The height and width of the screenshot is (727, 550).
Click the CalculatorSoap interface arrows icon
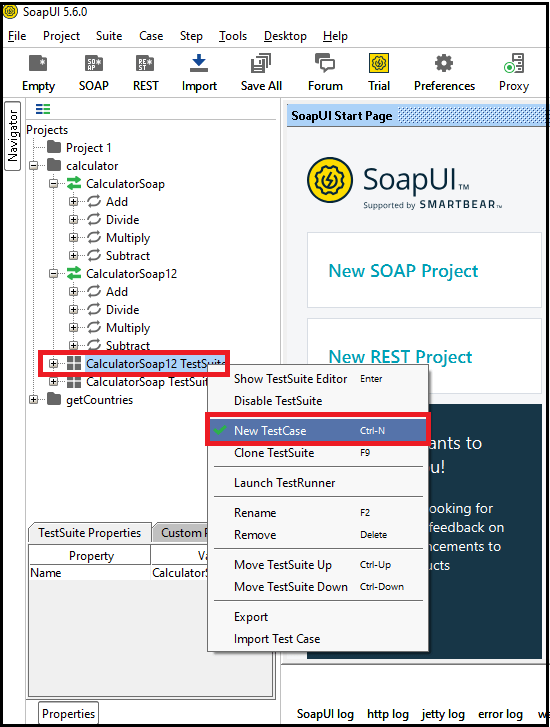point(74,184)
